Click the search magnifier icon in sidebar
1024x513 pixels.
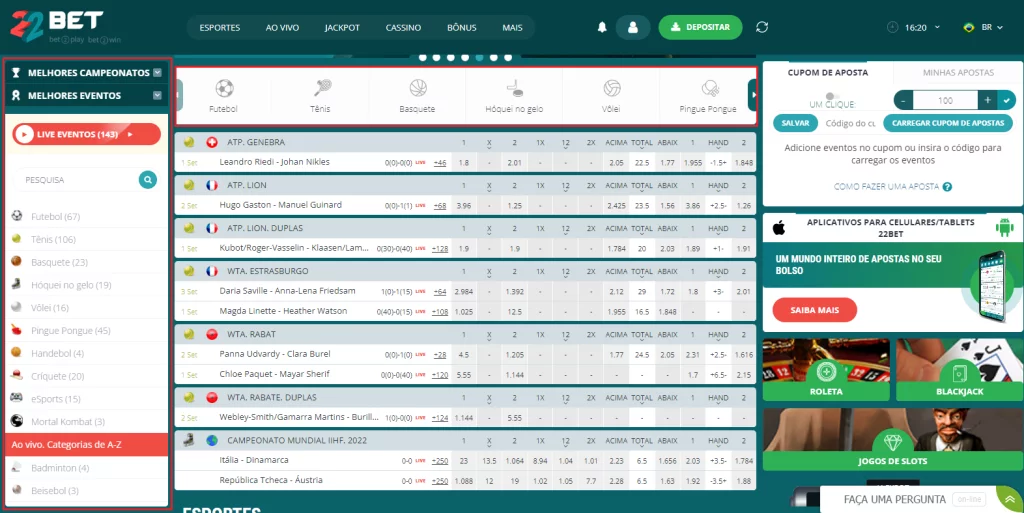pos(148,179)
